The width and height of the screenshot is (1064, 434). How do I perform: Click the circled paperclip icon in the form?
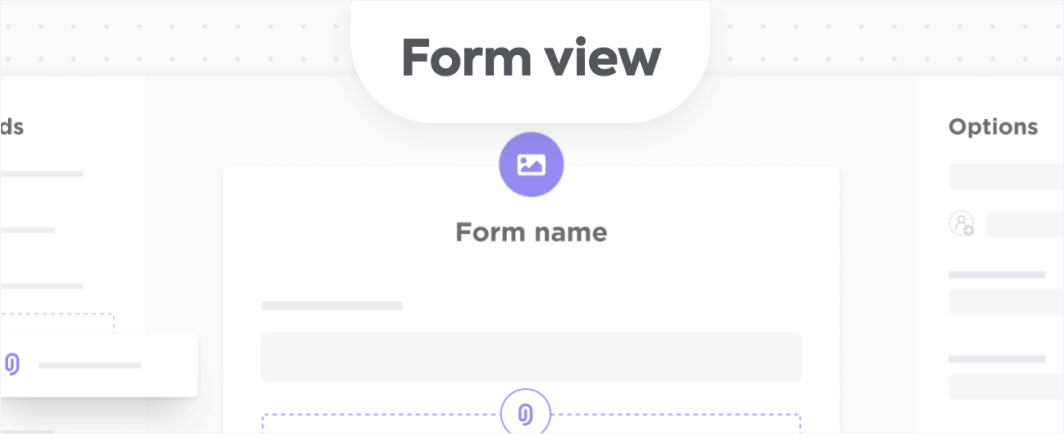pos(525,413)
